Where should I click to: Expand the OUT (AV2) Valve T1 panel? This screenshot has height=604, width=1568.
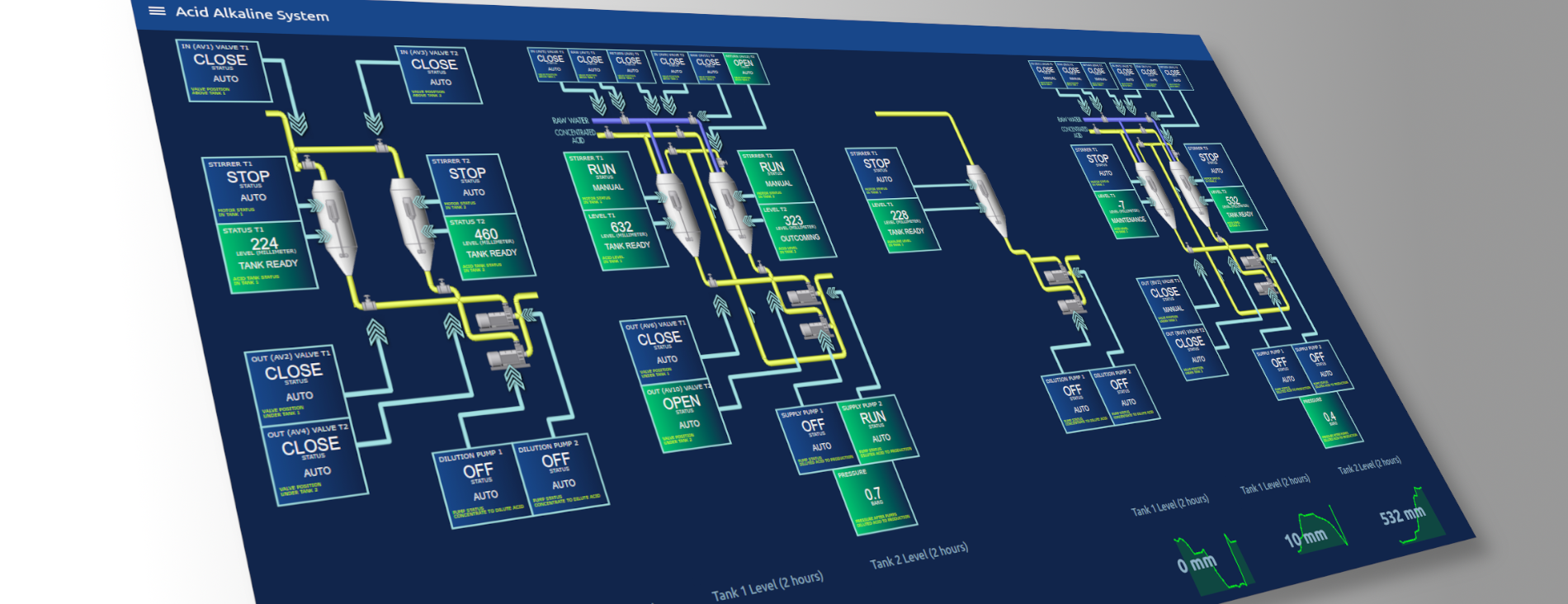[294, 385]
